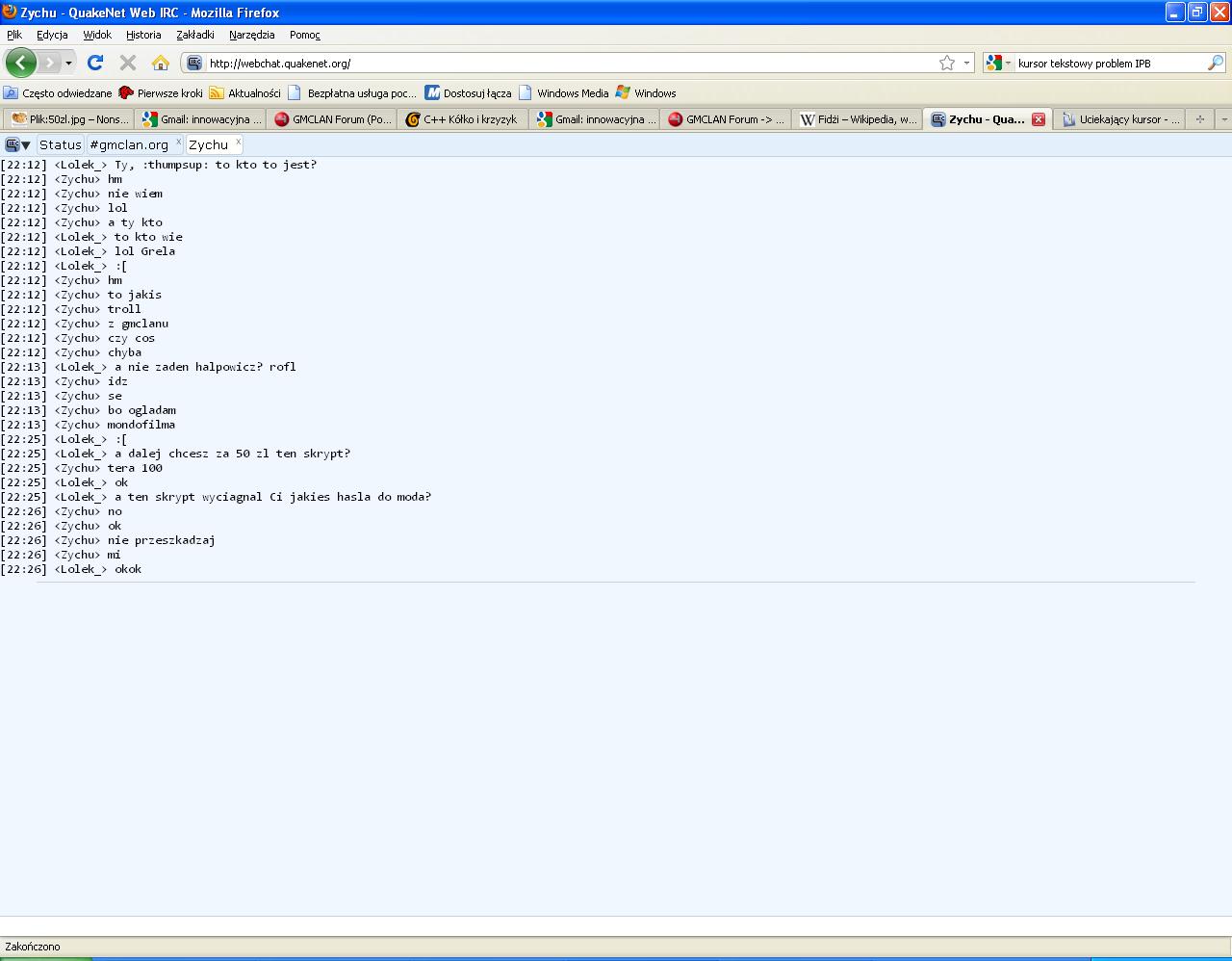Open the back/forward history dropdown
1232x961 pixels.
tap(68, 63)
